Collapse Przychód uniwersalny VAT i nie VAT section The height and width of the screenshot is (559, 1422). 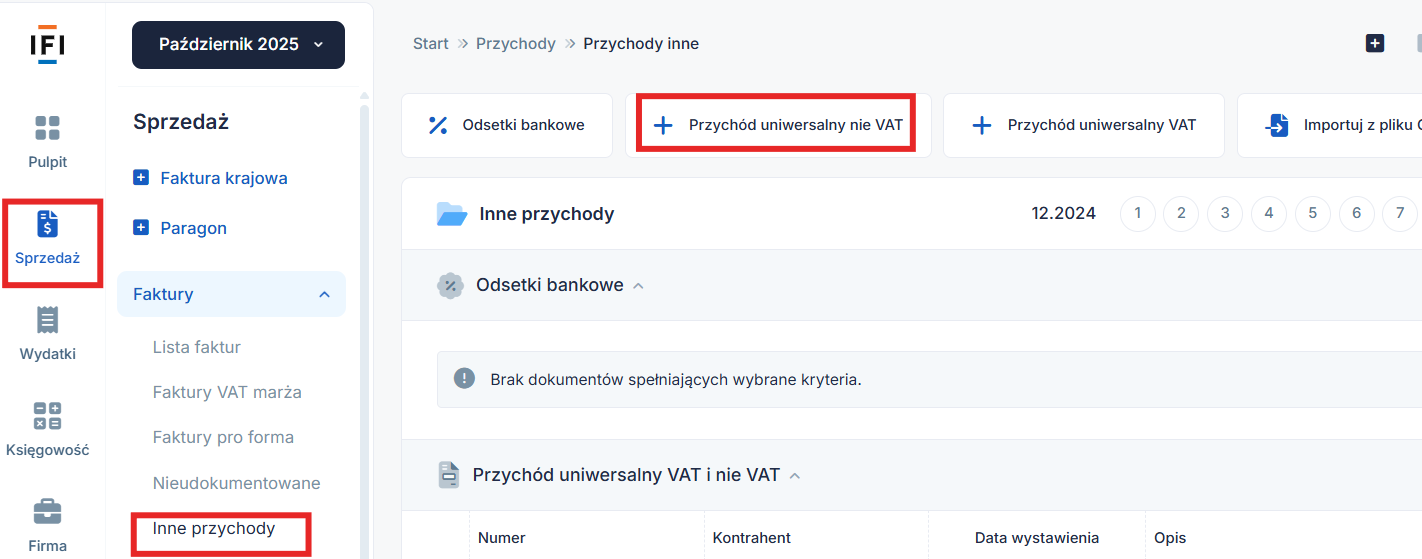pyautogui.click(x=795, y=476)
